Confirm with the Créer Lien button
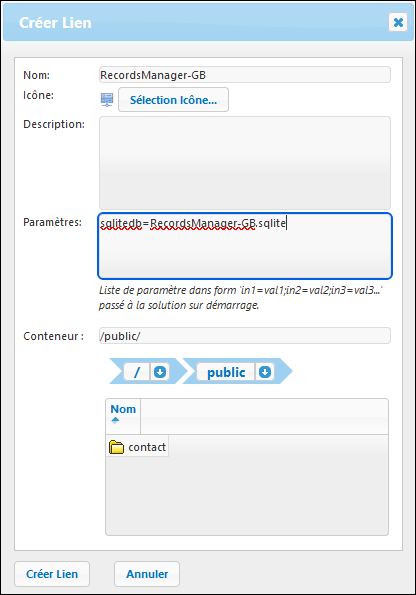This screenshot has height=595, width=416. coord(52,574)
